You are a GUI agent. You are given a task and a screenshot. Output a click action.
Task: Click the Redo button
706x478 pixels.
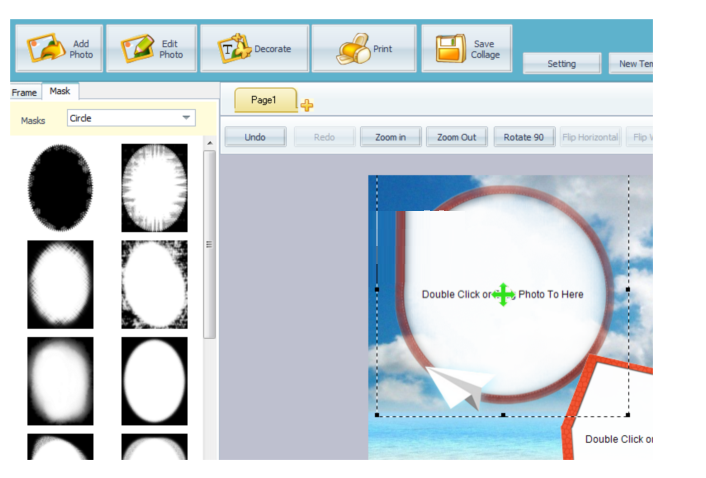(325, 137)
